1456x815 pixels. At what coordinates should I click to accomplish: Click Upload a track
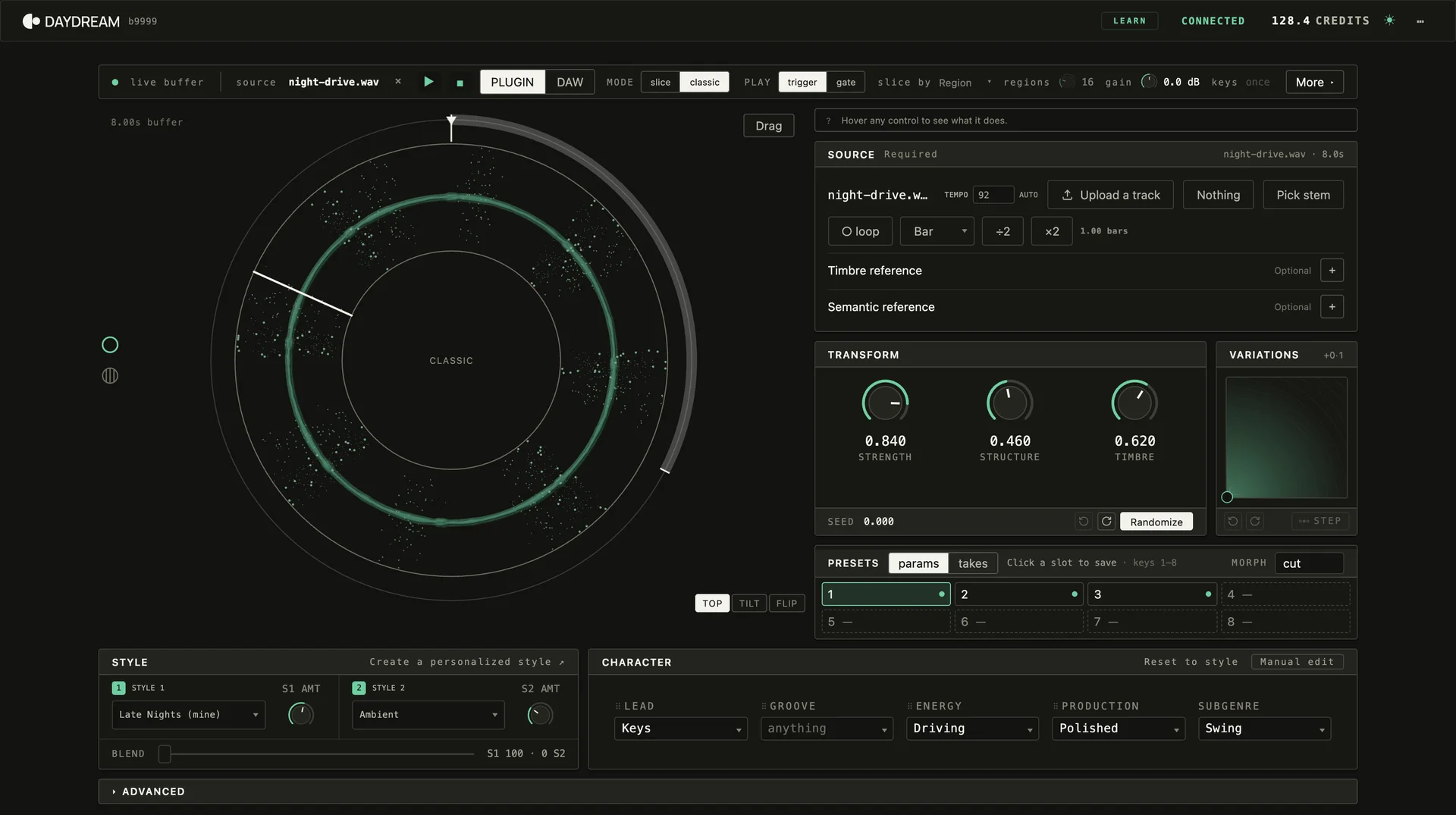coord(1110,195)
